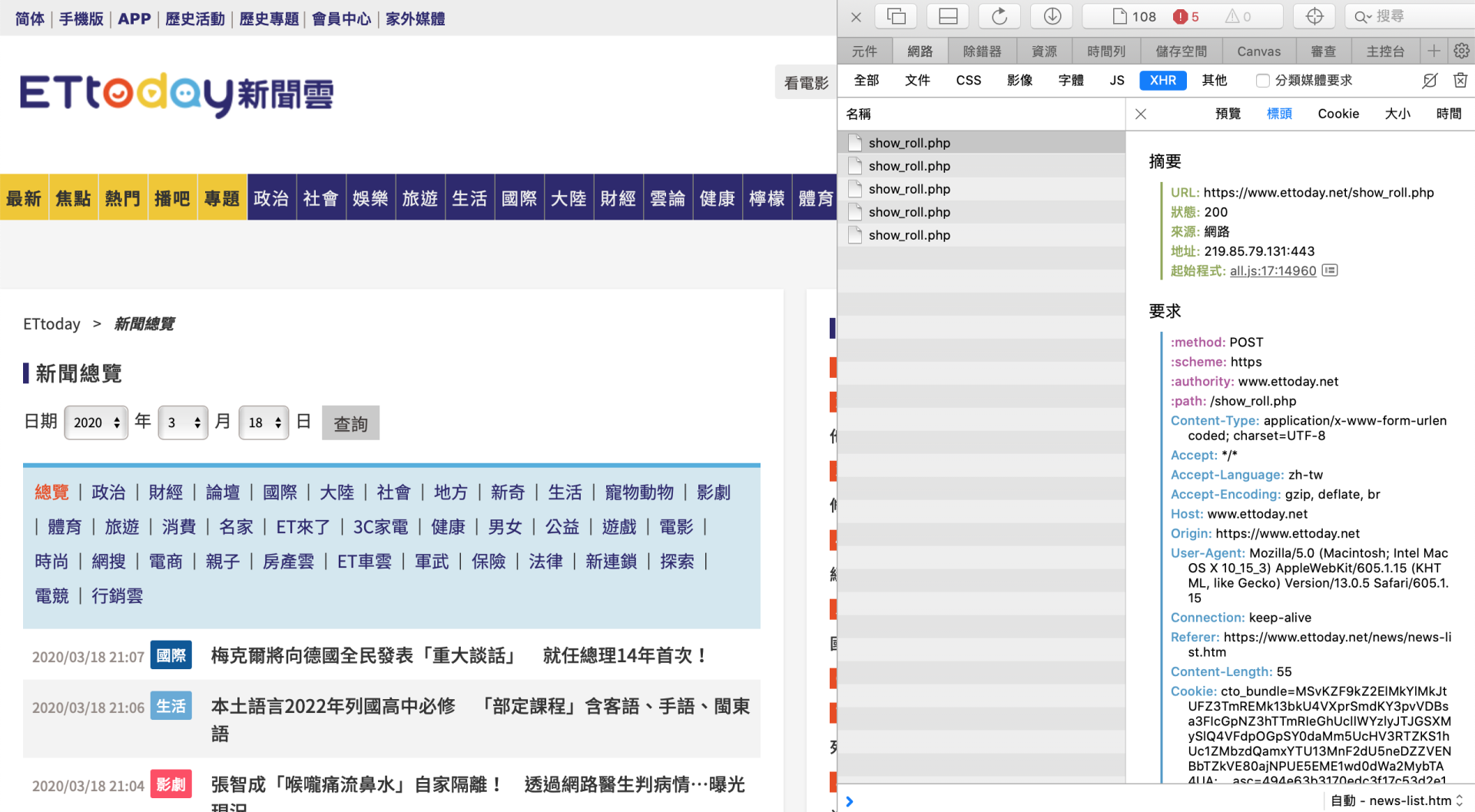This screenshot has width=1475, height=812.
Task: Open the 娛樂 navigation menu item
Action: (x=370, y=198)
